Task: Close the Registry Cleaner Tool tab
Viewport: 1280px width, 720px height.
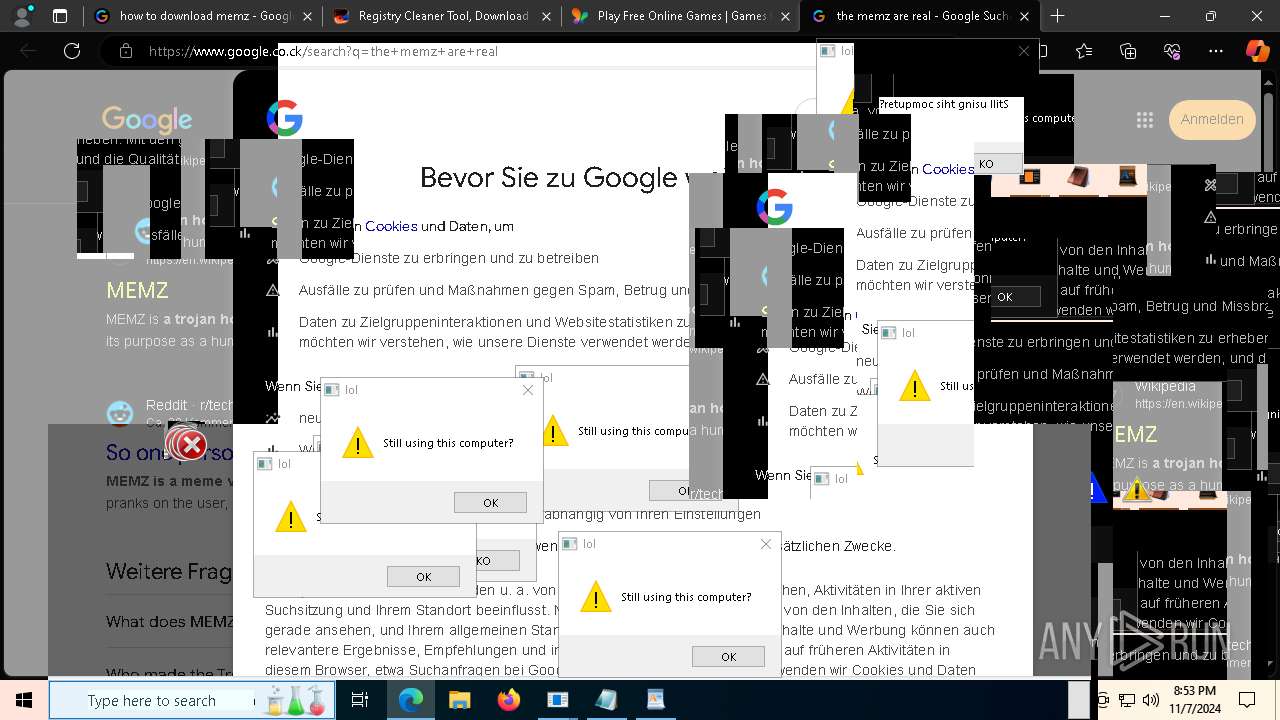Action: (x=546, y=16)
